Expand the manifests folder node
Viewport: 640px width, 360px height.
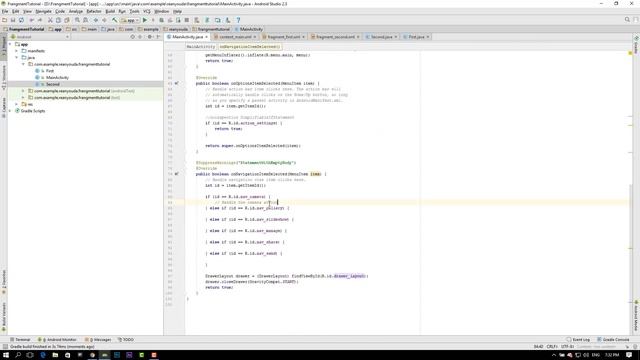(x=17, y=51)
